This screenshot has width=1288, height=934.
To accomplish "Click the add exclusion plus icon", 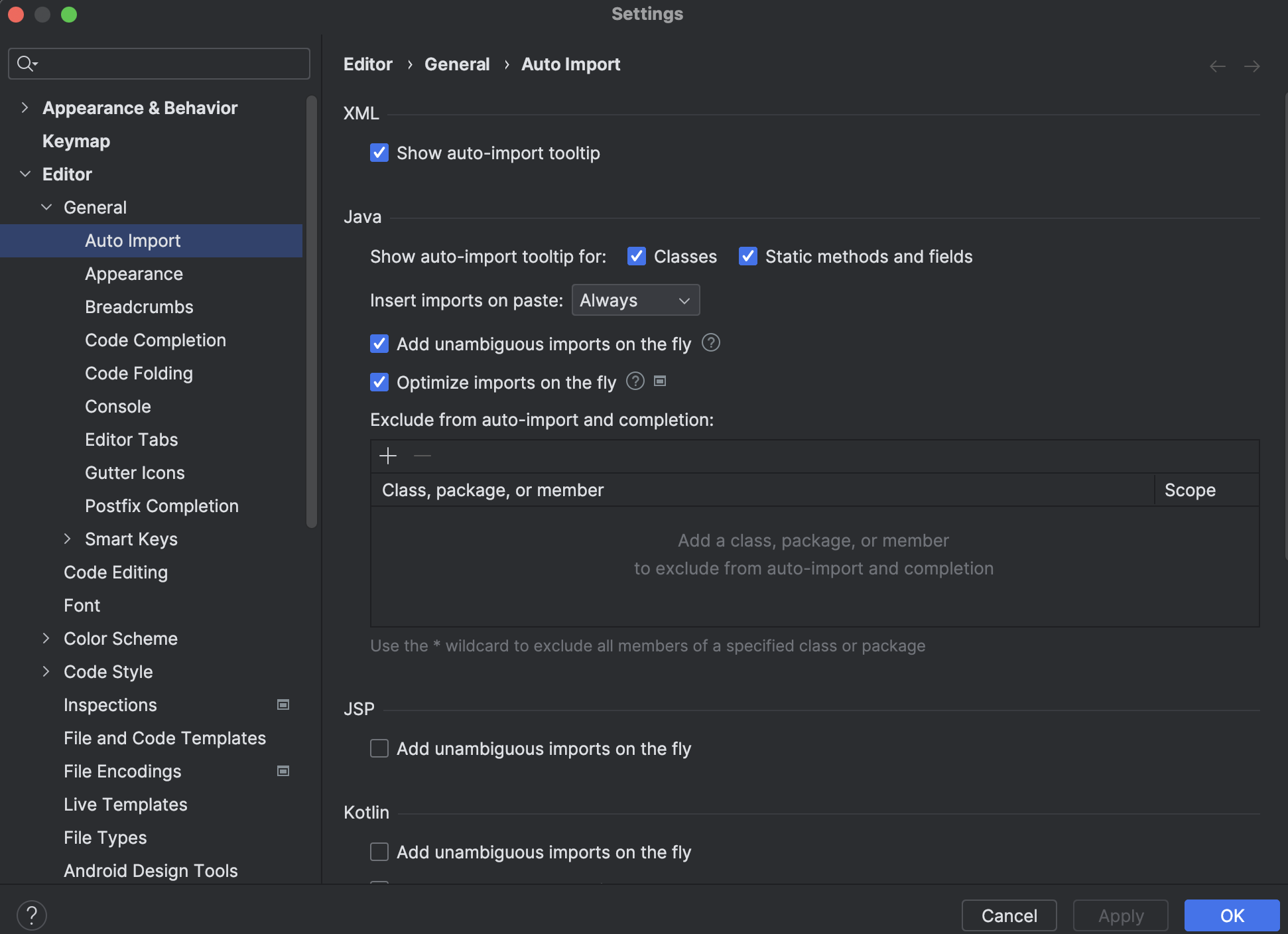I will coord(388,456).
